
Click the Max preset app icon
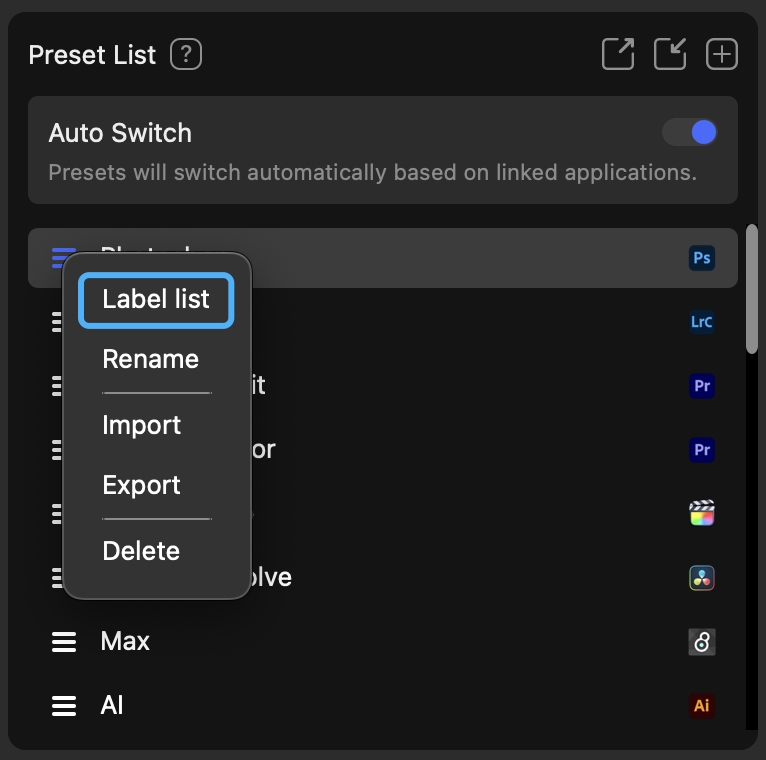tap(702, 642)
